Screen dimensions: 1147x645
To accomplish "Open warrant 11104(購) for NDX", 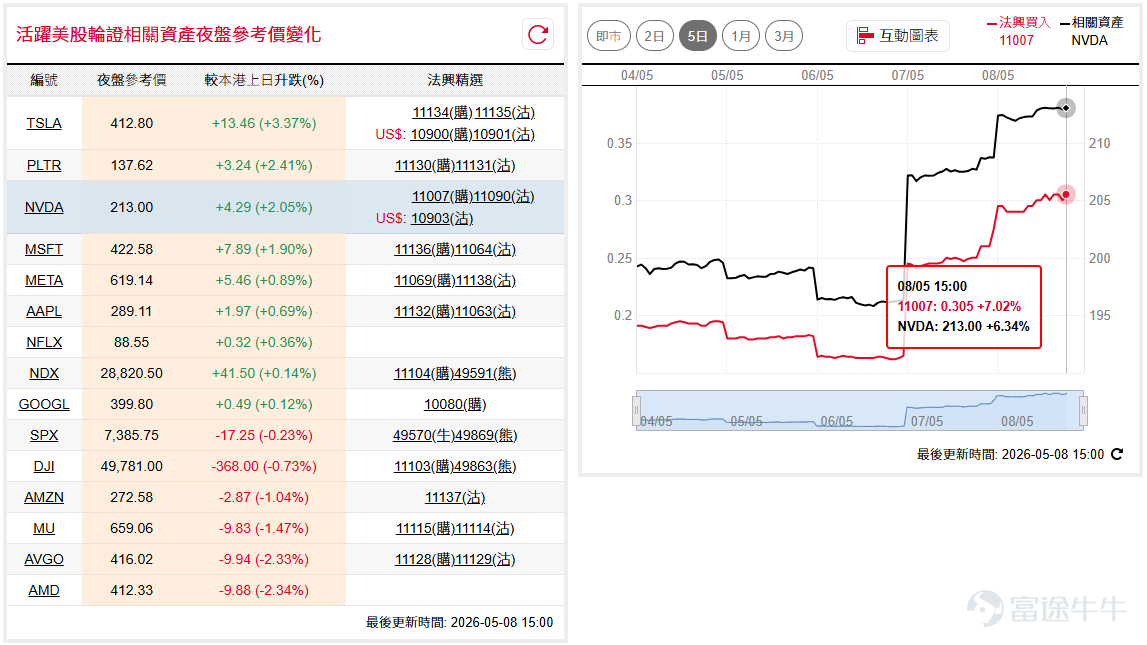I will [424, 373].
